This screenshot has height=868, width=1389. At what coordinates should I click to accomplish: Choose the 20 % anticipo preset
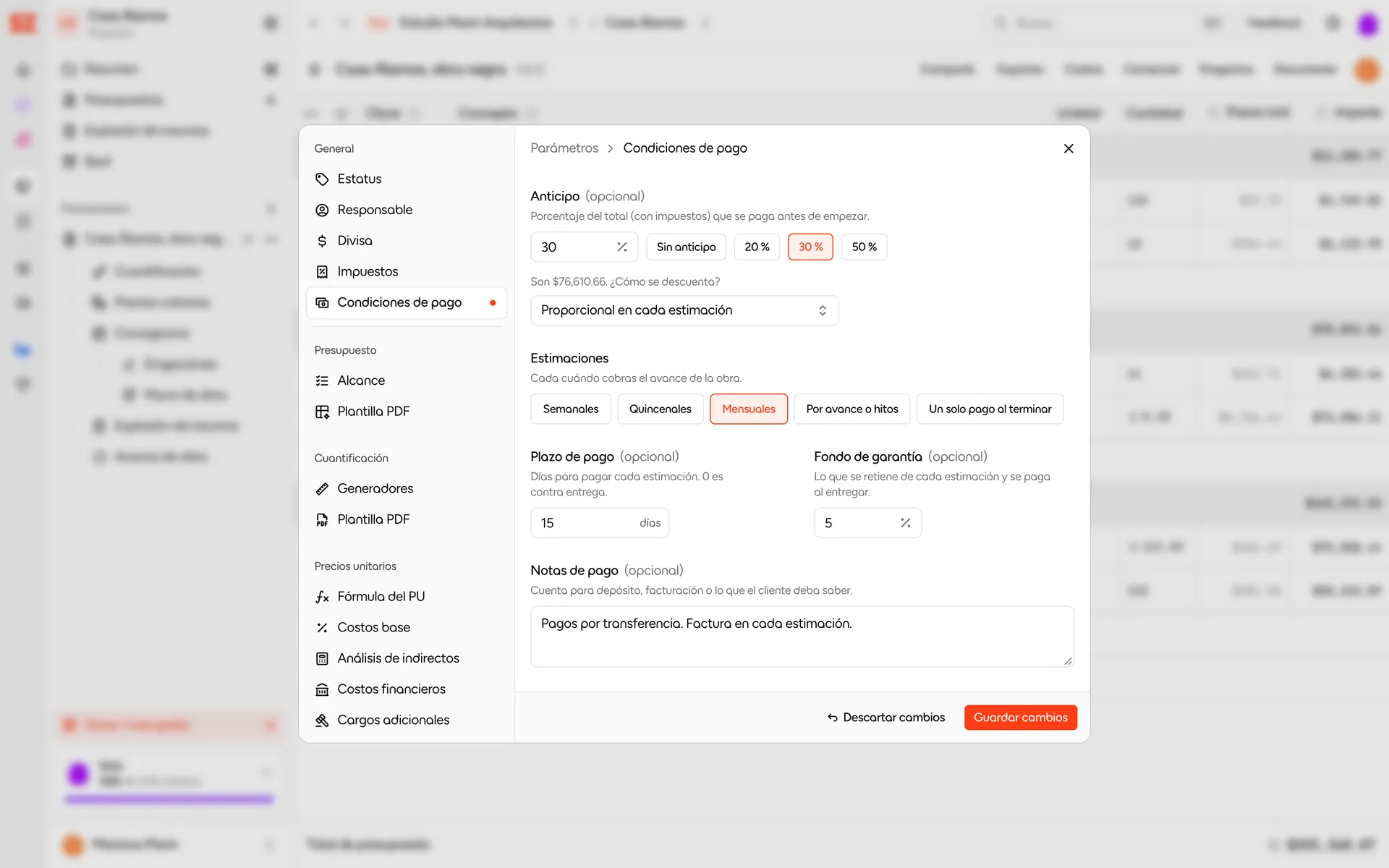(x=757, y=247)
